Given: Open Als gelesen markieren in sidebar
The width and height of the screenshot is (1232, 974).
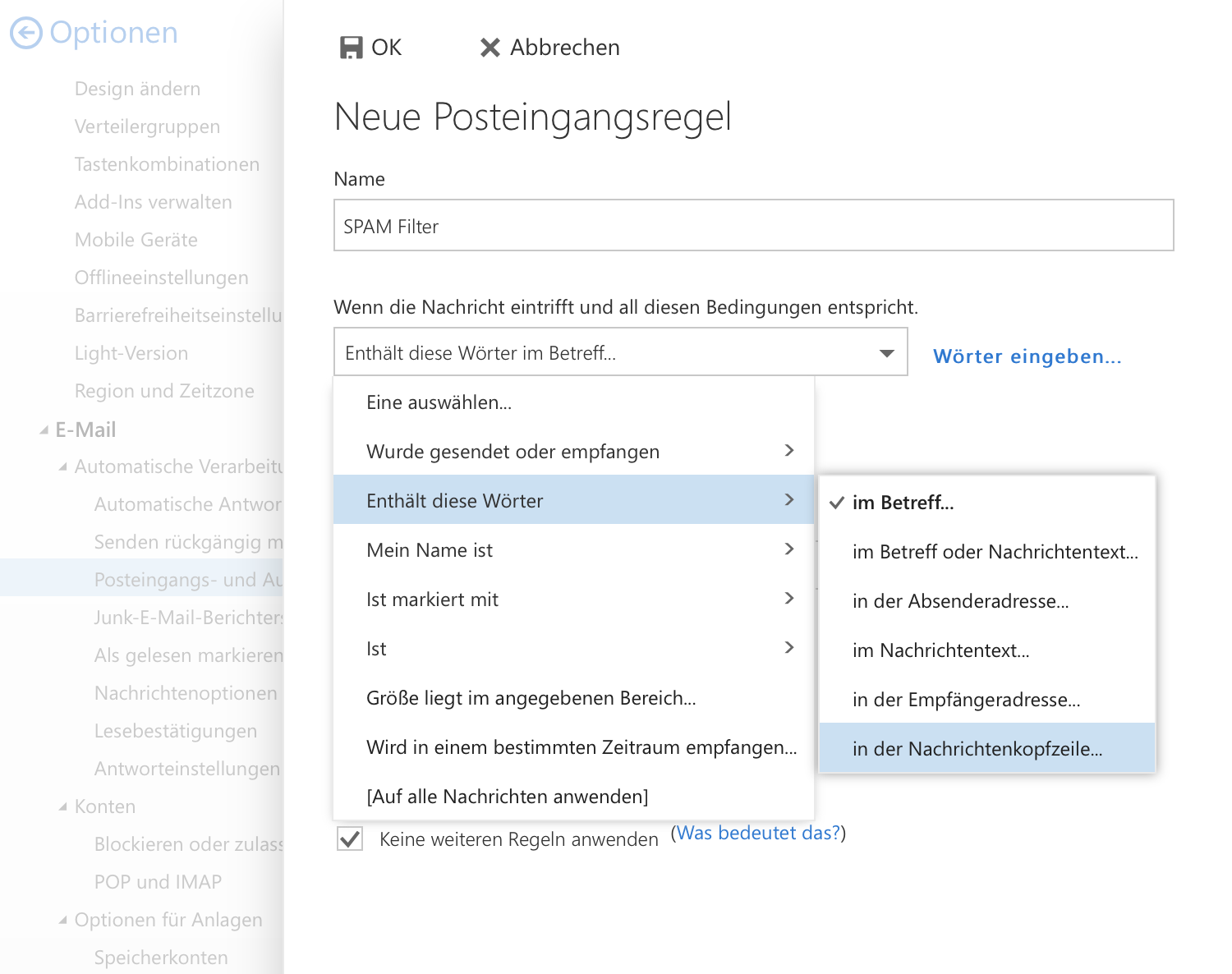Looking at the screenshot, I should (x=188, y=655).
